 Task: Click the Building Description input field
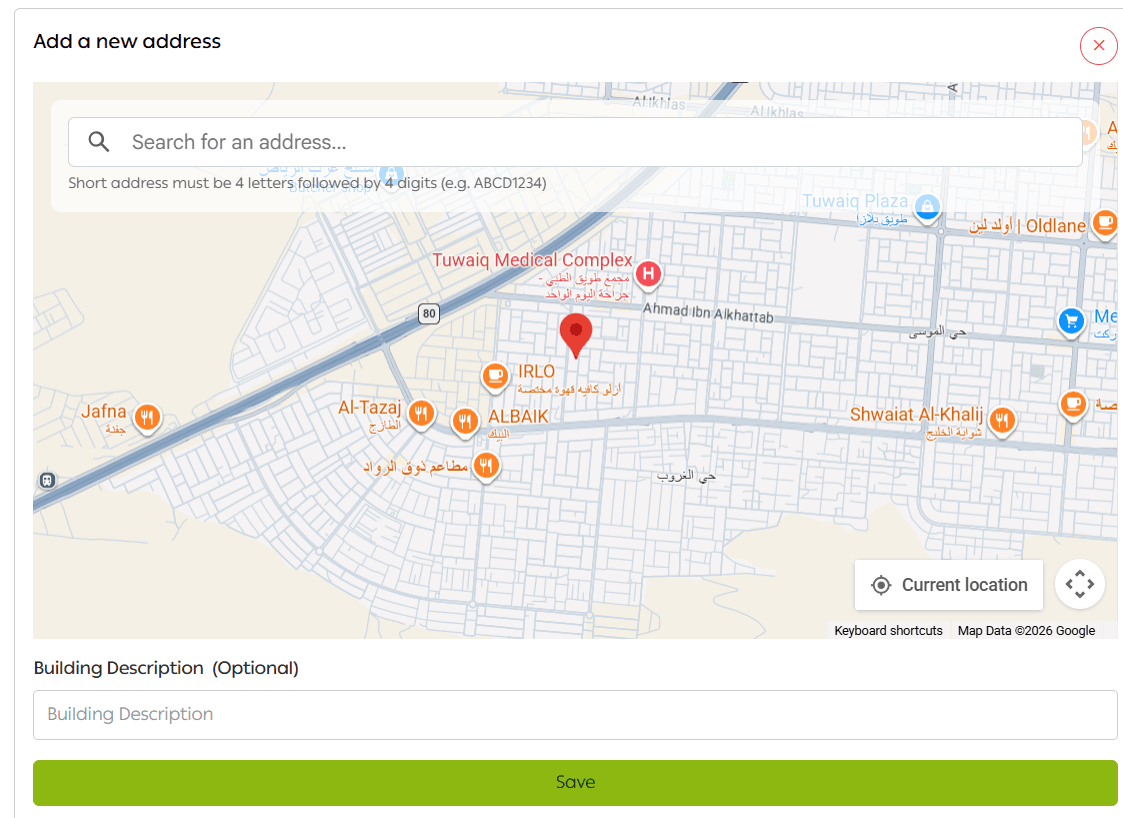coord(575,714)
